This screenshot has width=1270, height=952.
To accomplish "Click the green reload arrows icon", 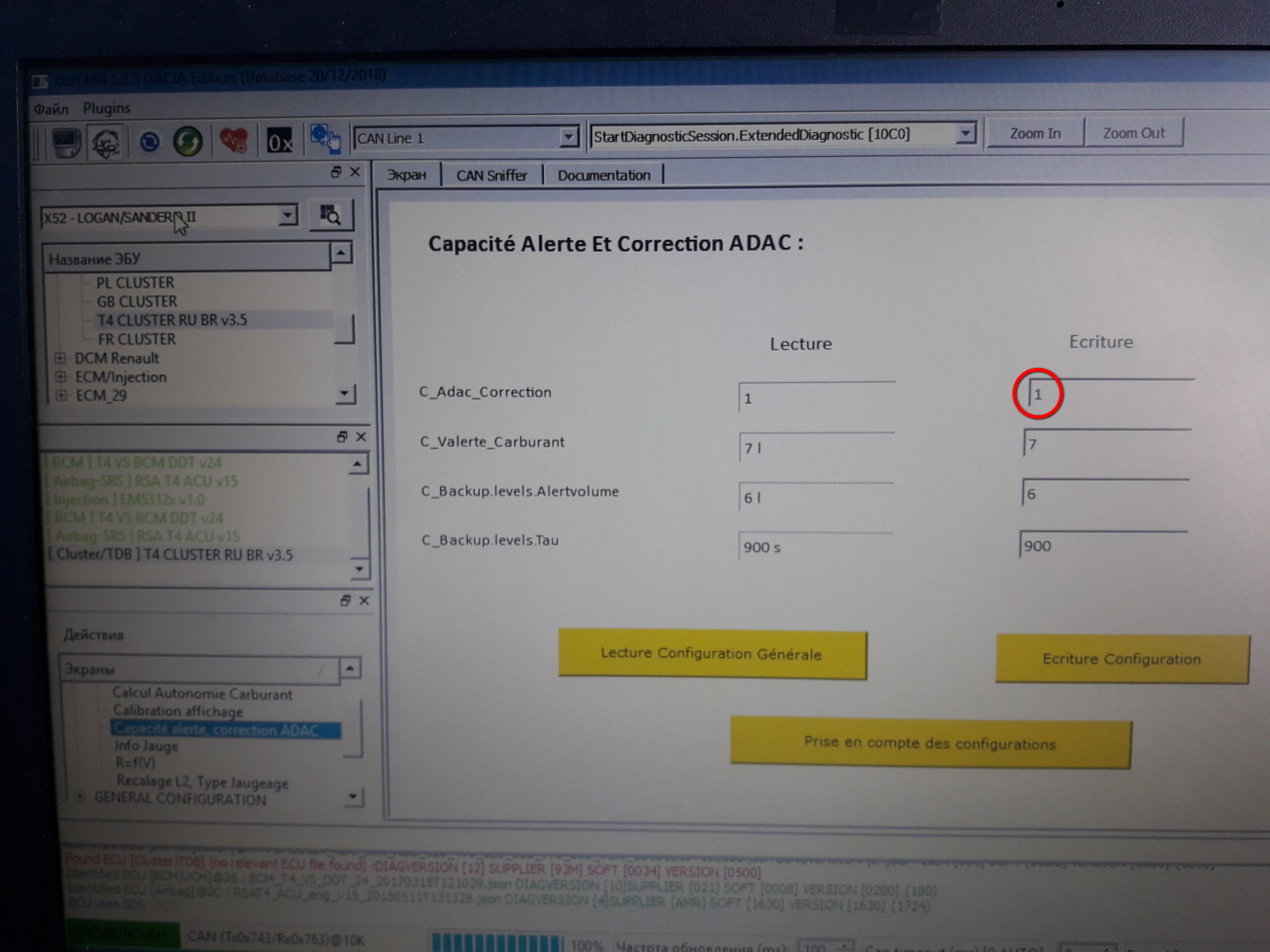I will [188, 141].
